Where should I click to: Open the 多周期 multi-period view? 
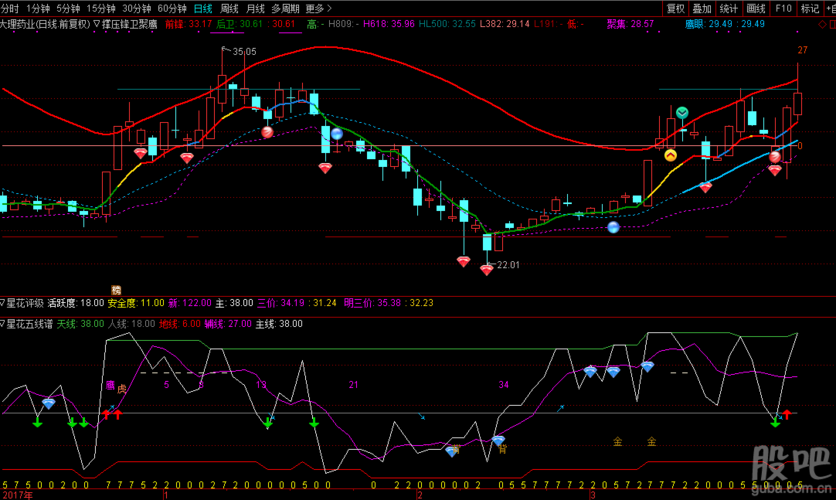(x=285, y=9)
